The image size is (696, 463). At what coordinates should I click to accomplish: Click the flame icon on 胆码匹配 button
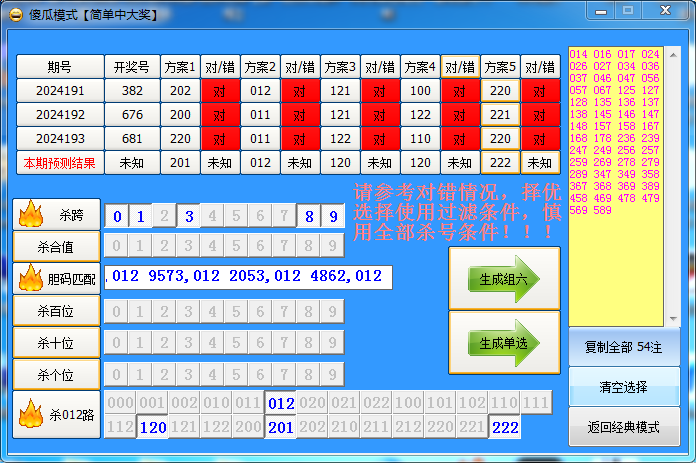(31, 277)
